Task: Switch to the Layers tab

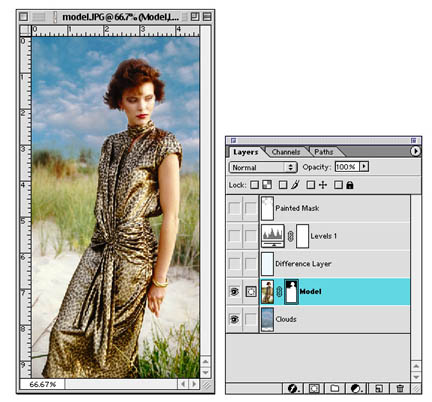Action: point(246,152)
